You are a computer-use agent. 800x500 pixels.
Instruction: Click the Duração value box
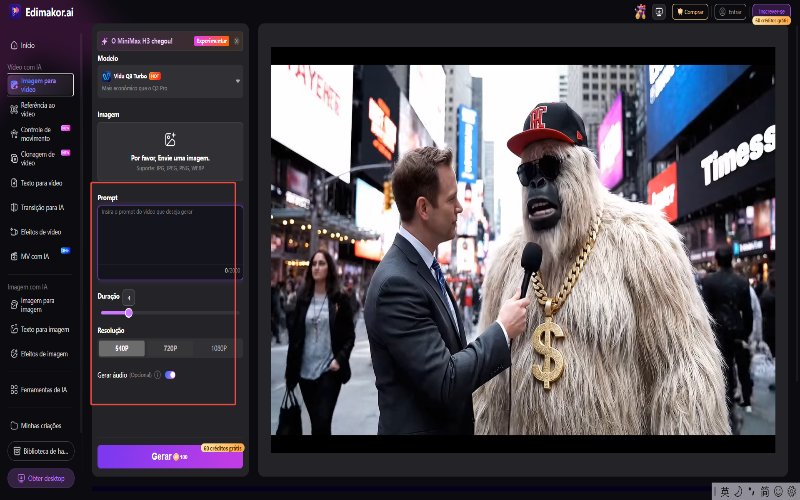129,297
